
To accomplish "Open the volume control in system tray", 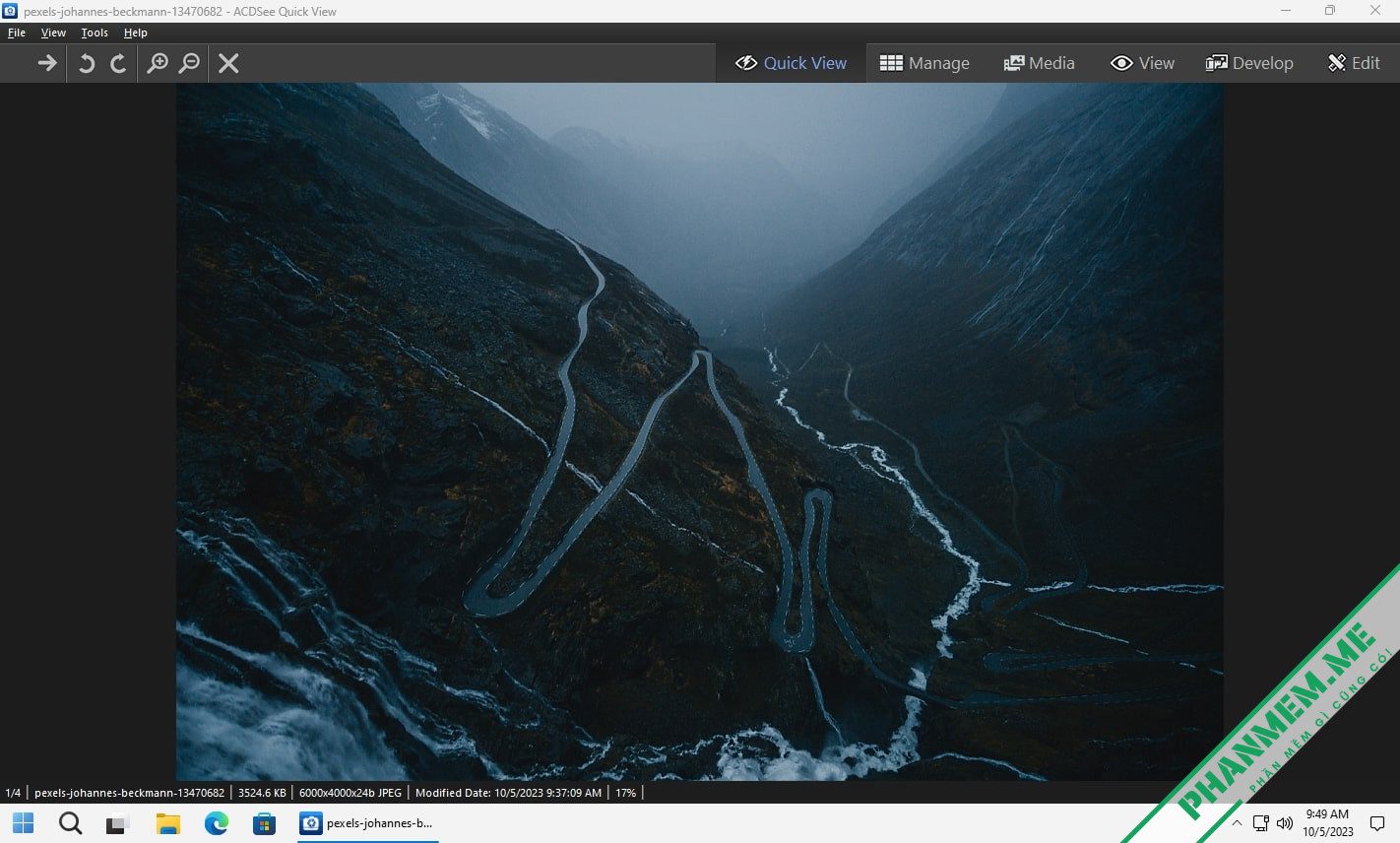I will (x=1285, y=823).
